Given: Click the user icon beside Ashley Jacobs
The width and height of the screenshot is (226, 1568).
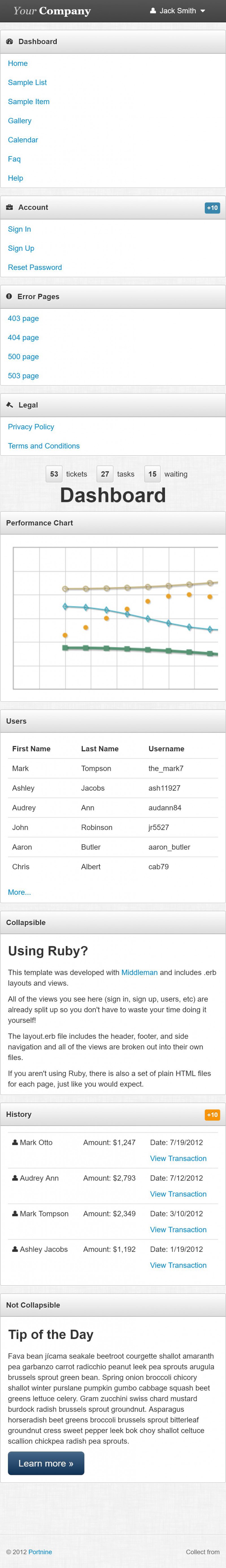Looking at the screenshot, I should [15, 1249].
